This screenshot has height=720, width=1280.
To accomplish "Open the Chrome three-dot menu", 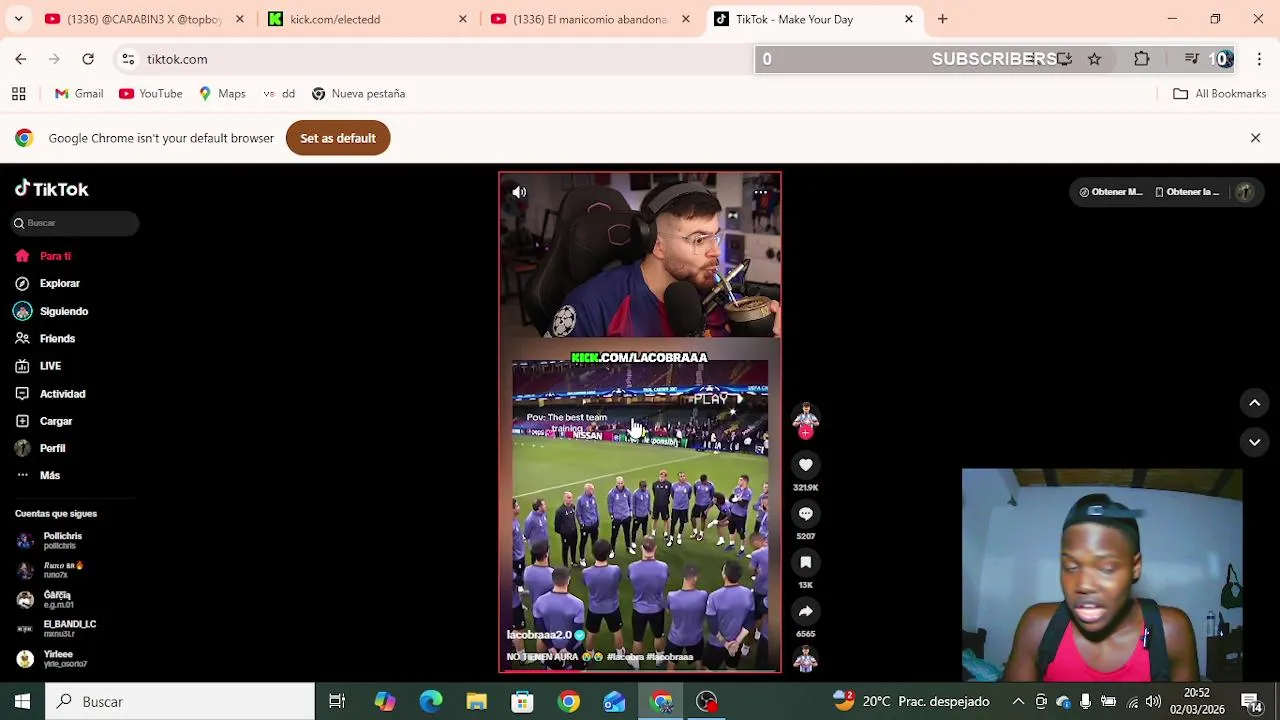I will click(1260, 59).
